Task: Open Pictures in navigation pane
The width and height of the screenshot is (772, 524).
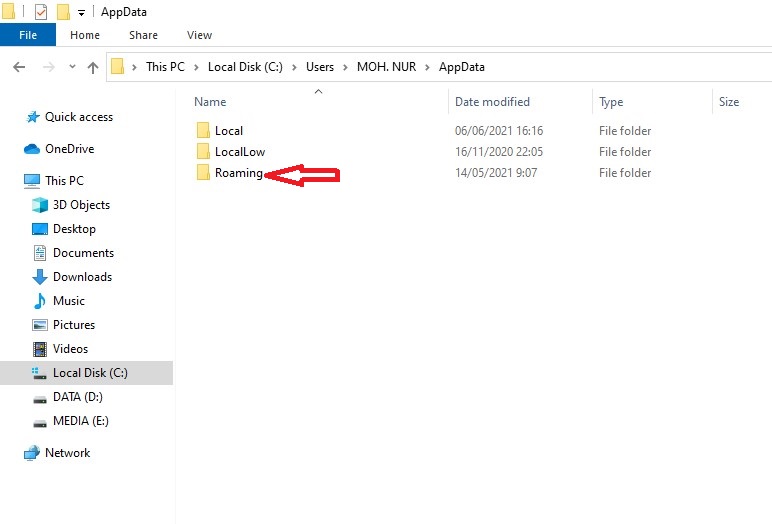Action: (74, 325)
